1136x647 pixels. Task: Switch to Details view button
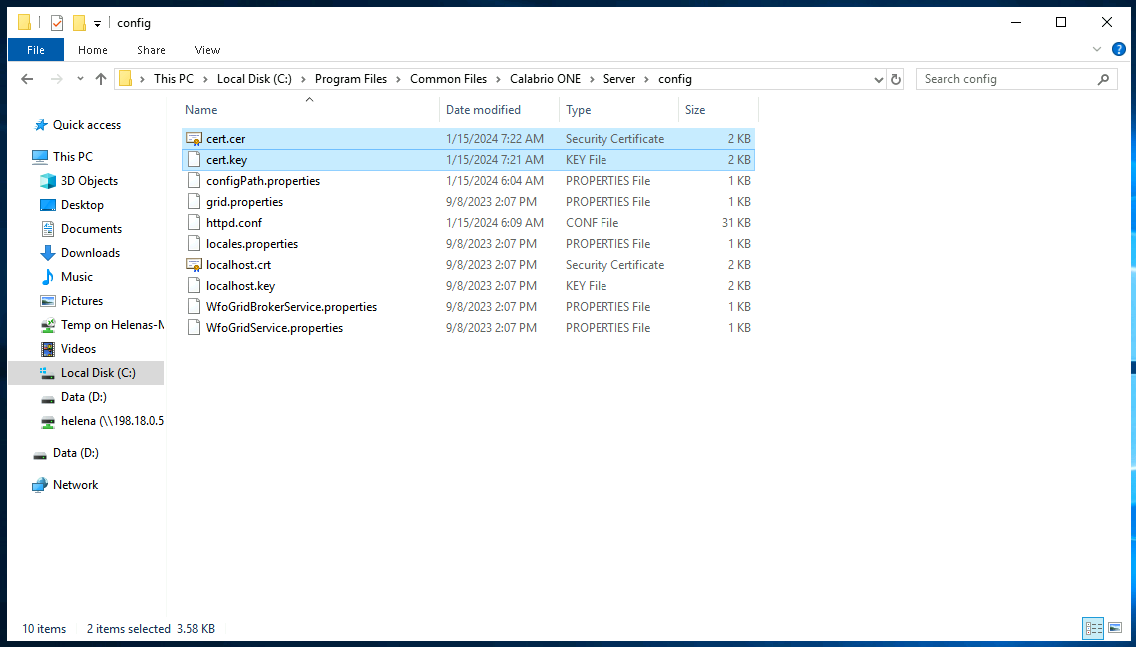pyautogui.click(x=1093, y=628)
